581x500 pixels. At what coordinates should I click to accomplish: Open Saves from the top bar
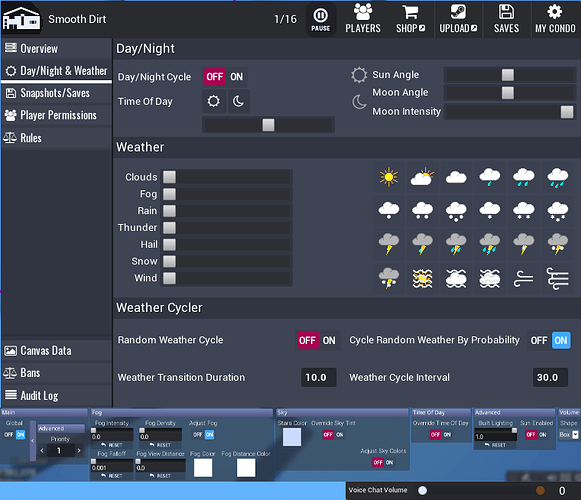[x=506, y=19]
